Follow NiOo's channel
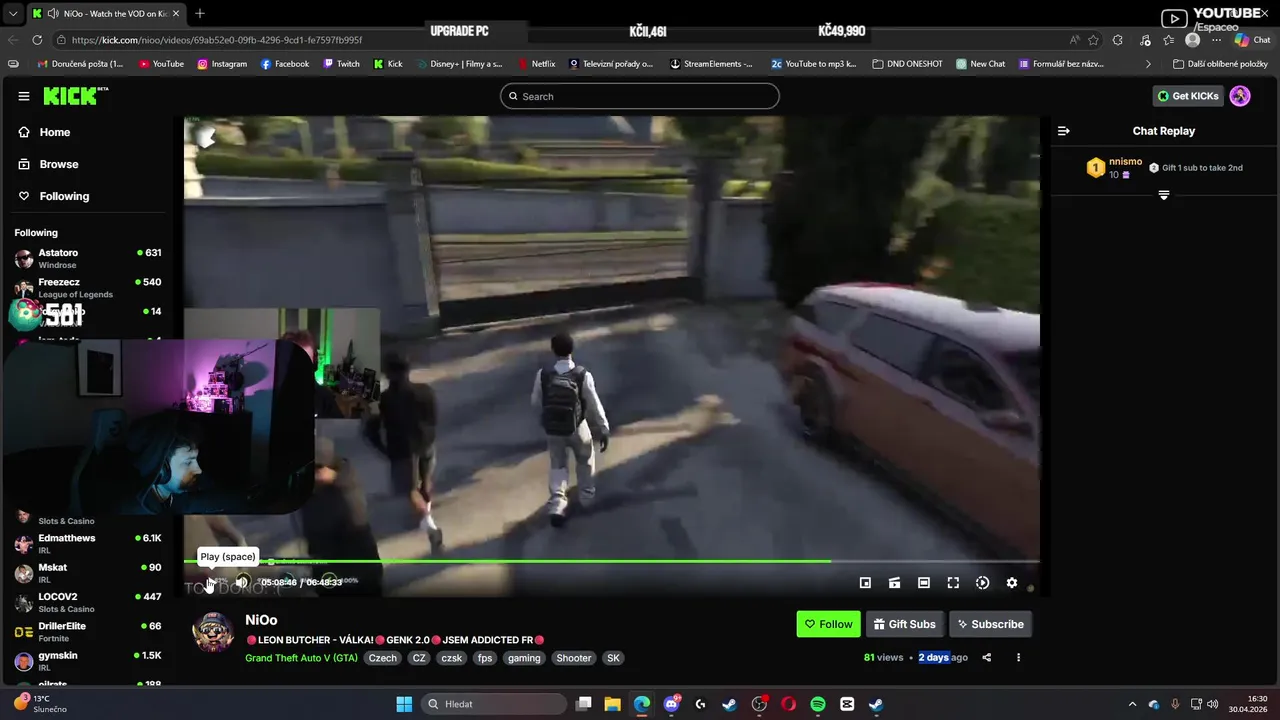This screenshot has height=720, width=1280. 828,624
